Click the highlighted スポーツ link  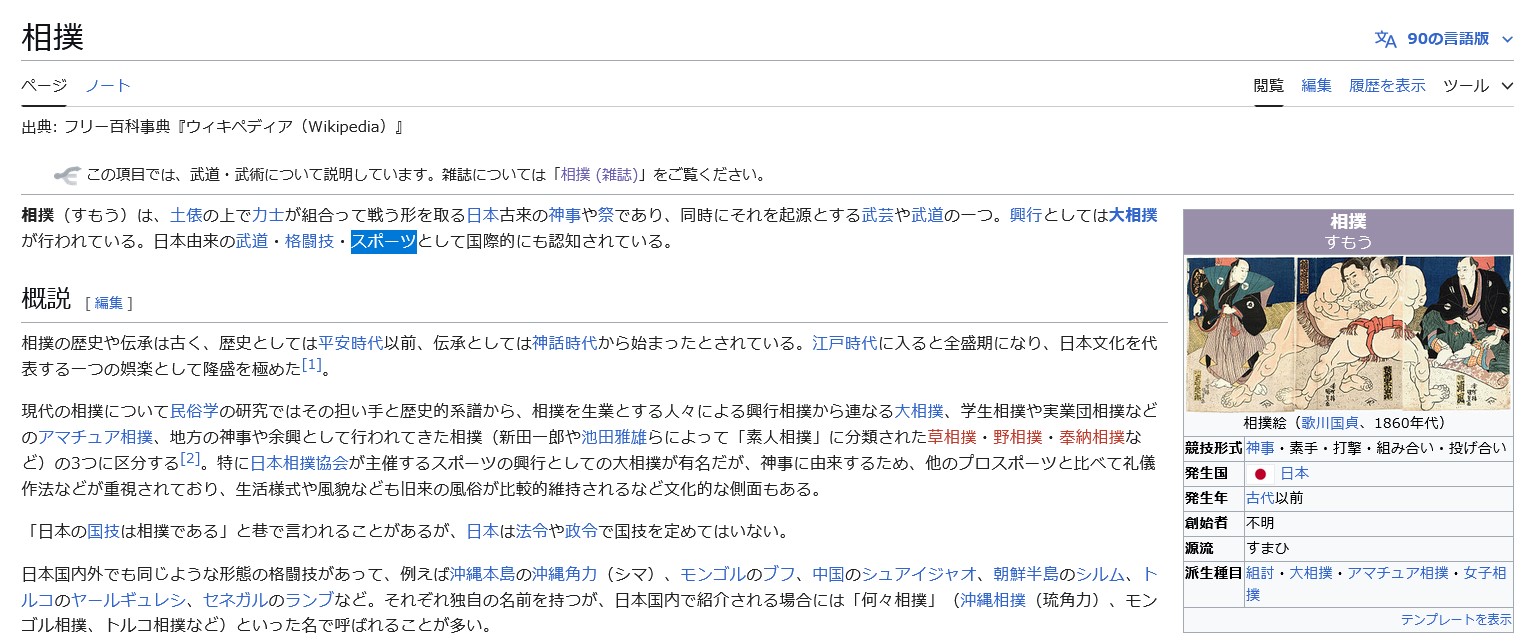[x=383, y=241]
